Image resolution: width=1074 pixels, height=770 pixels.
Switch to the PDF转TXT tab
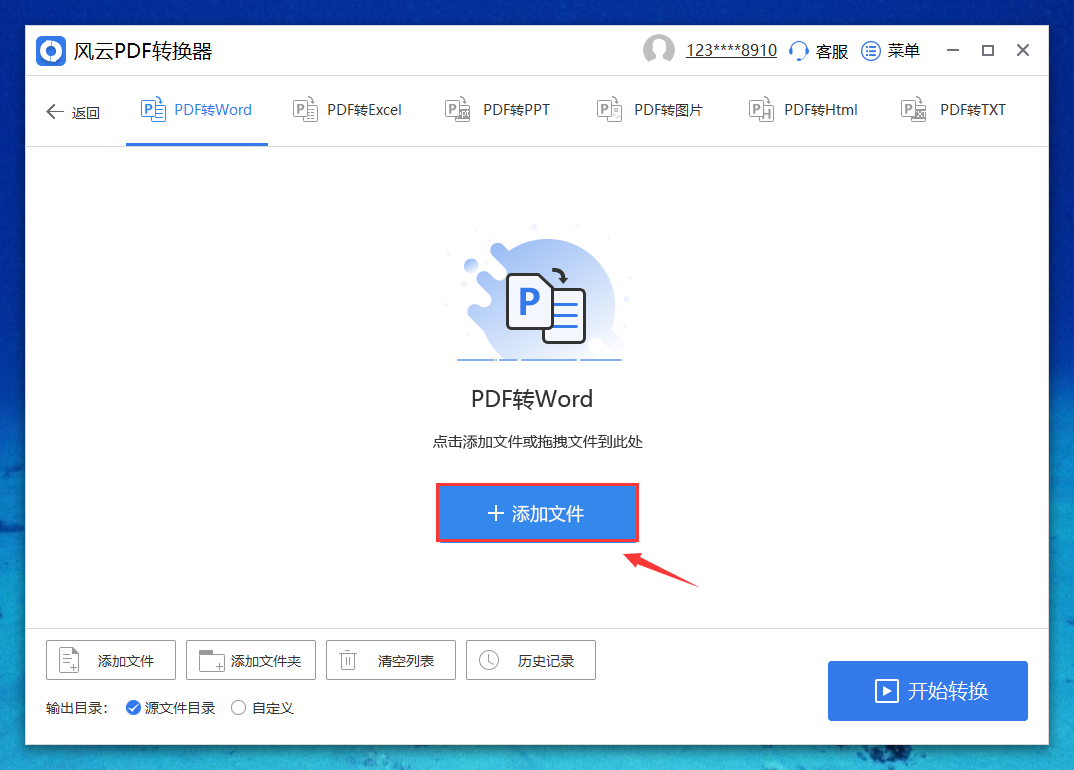click(x=954, y=110)
